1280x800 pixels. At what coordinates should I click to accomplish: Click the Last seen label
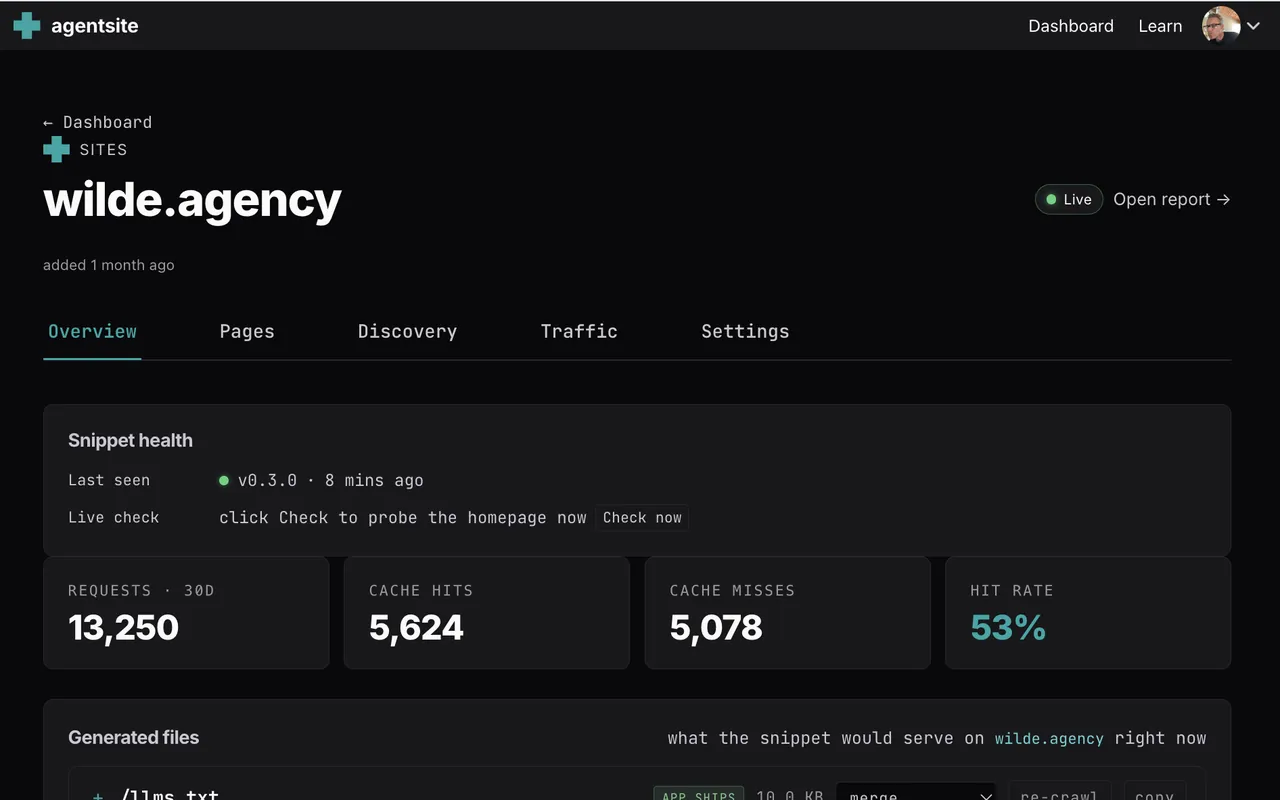[109, 480]
